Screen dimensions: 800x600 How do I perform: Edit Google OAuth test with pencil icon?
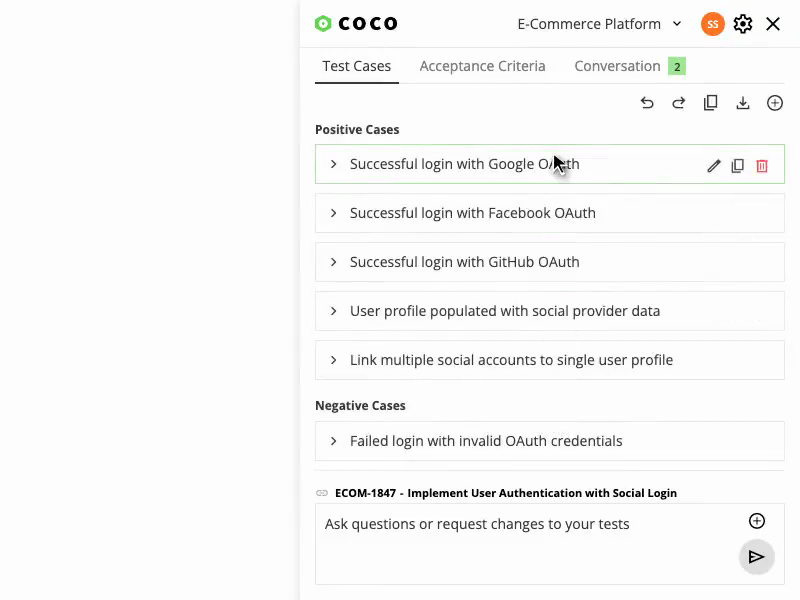pos(714,166)
